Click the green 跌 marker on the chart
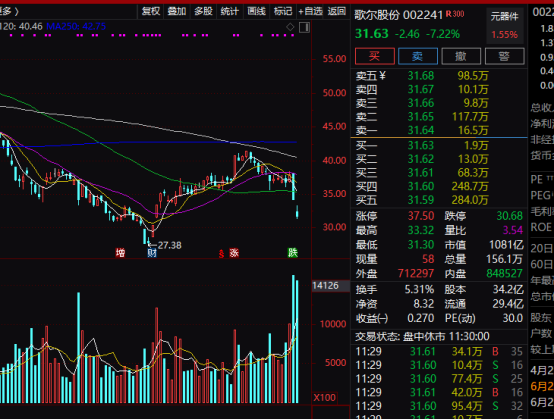The height and width of the screenshot is (420, 554). pos(293,253)
